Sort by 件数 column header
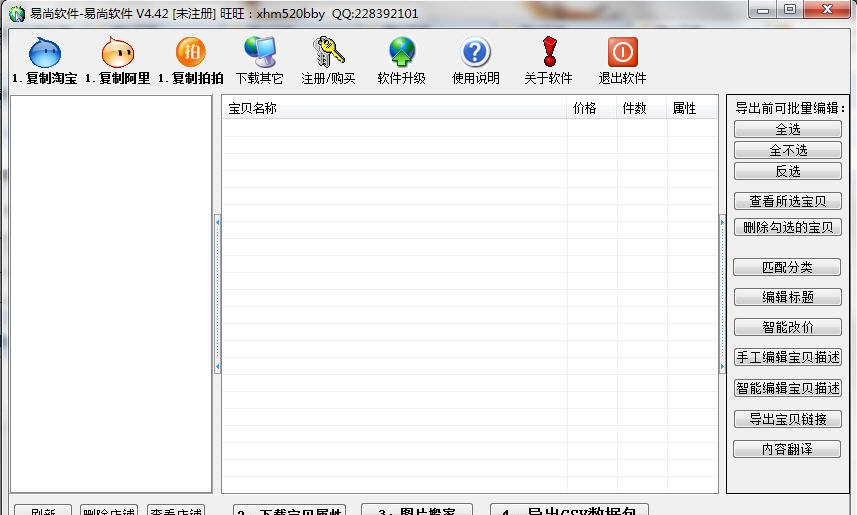 click(642, 108)
